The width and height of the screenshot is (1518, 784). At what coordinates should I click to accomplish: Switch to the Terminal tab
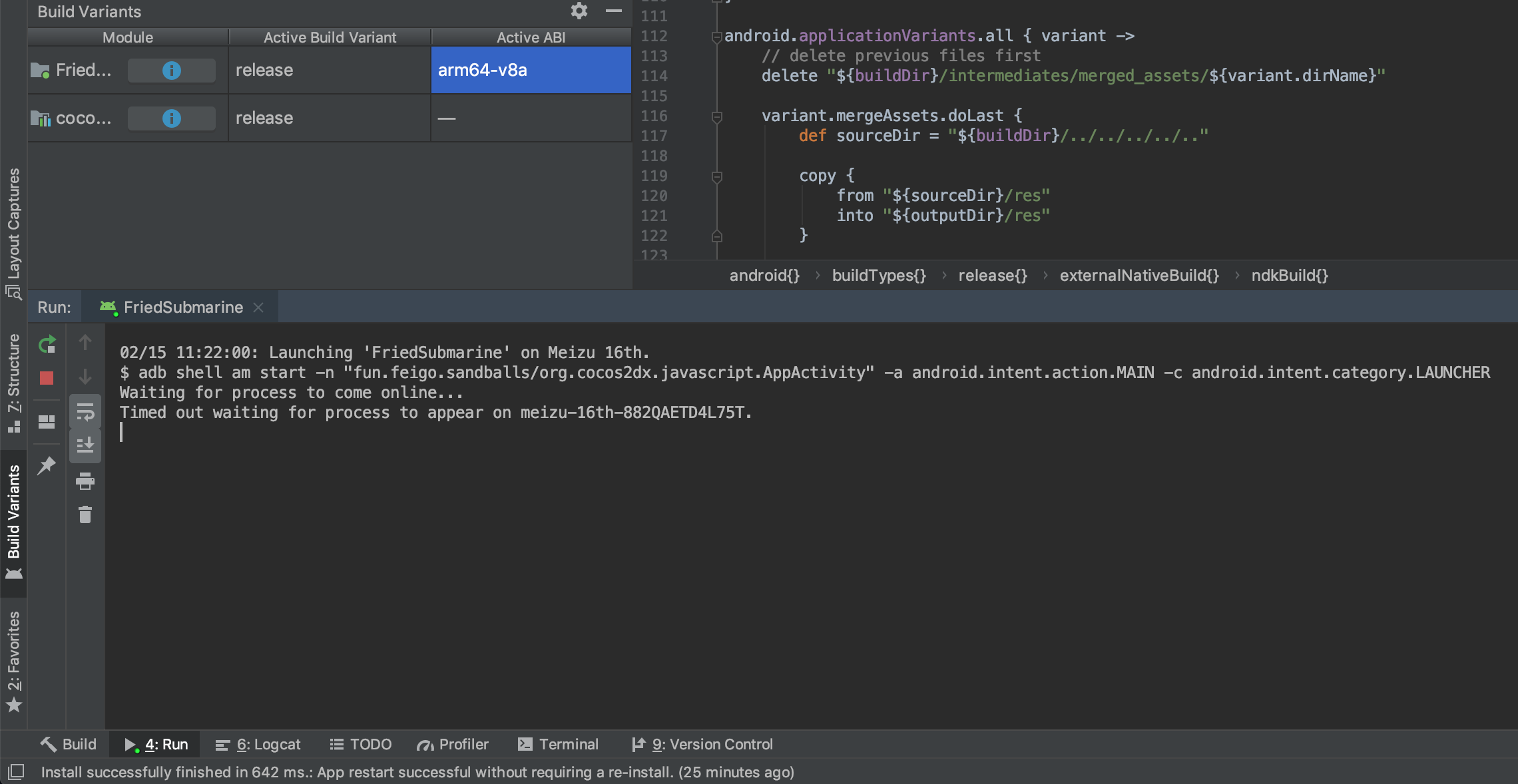558,744
